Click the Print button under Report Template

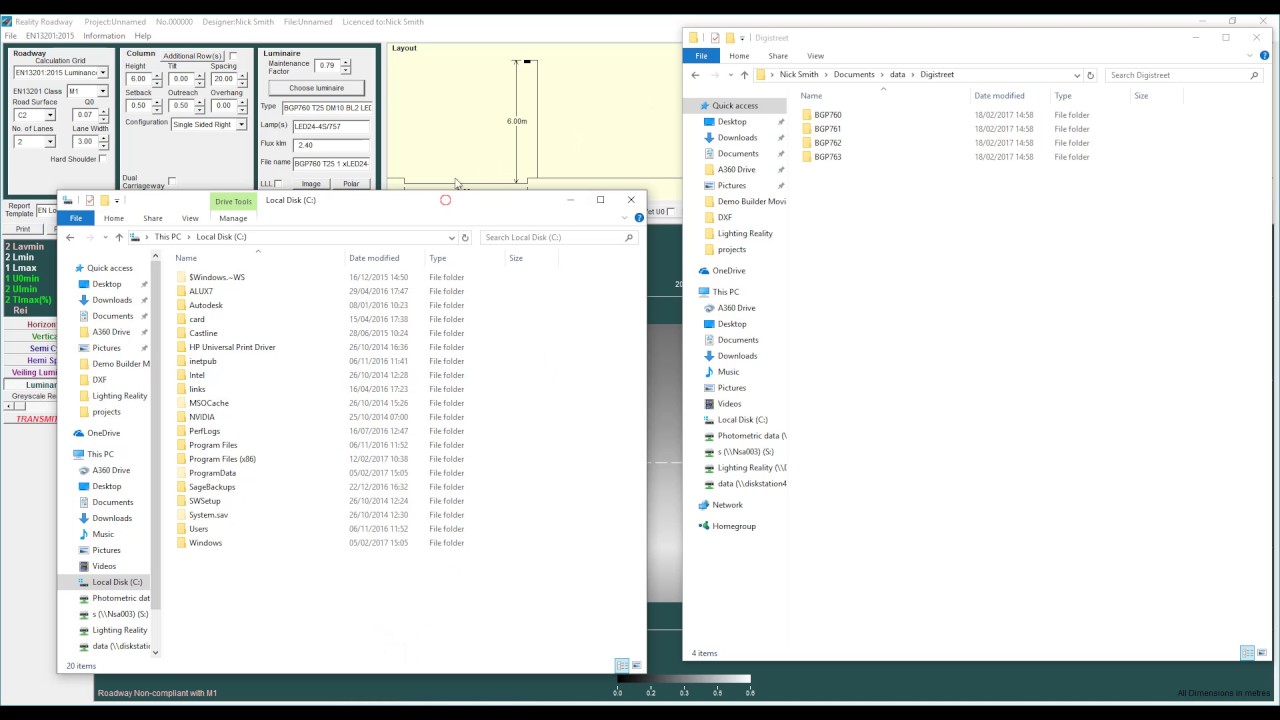click(x=22, y=229)
